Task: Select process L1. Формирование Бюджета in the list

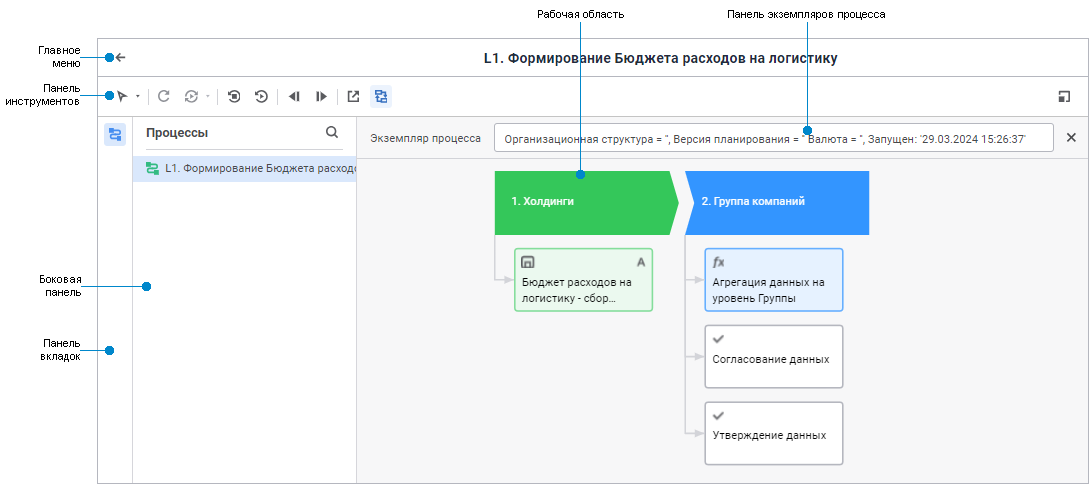Action: (x=244, y=168)
